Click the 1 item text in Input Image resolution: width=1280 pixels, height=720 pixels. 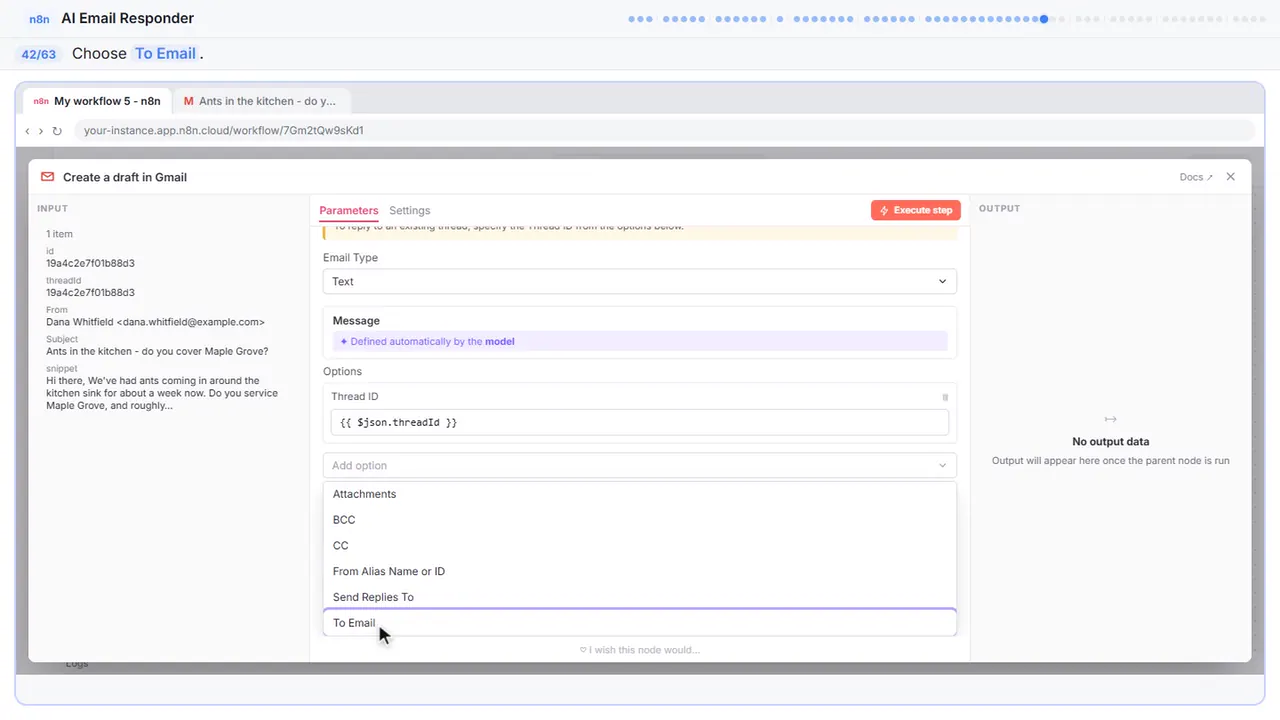tap(59, 234)
